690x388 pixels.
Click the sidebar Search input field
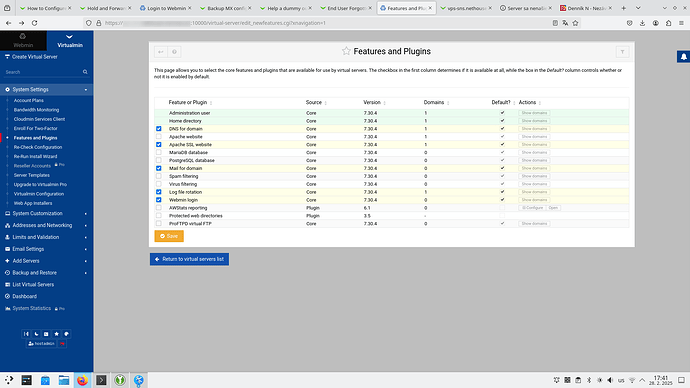coord(43,72)
